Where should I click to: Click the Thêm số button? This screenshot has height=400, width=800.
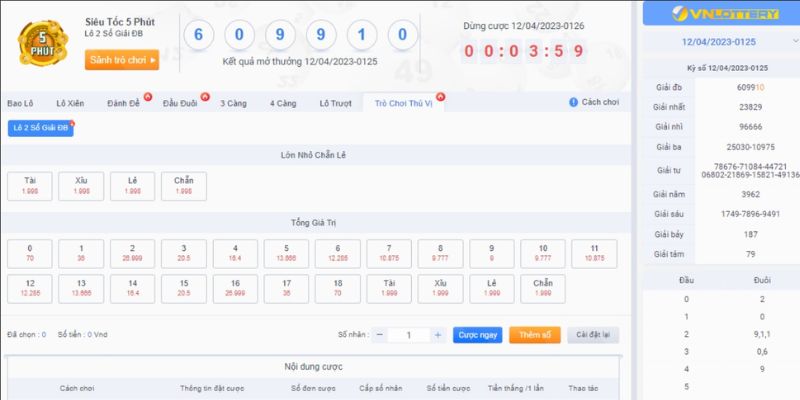pyautogui.click(x=535, y=335)
